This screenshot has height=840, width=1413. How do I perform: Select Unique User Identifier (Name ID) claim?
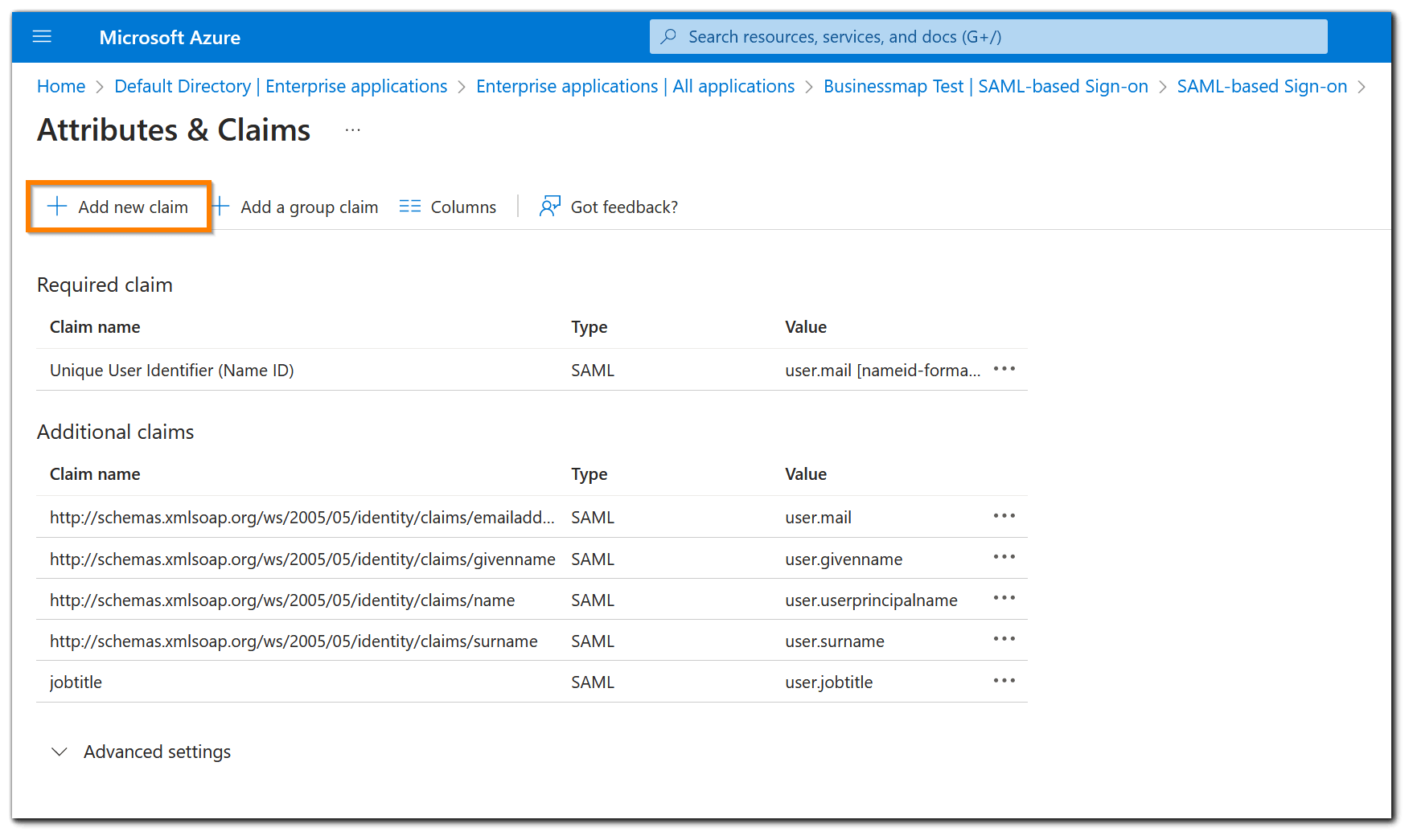point(172,371)
